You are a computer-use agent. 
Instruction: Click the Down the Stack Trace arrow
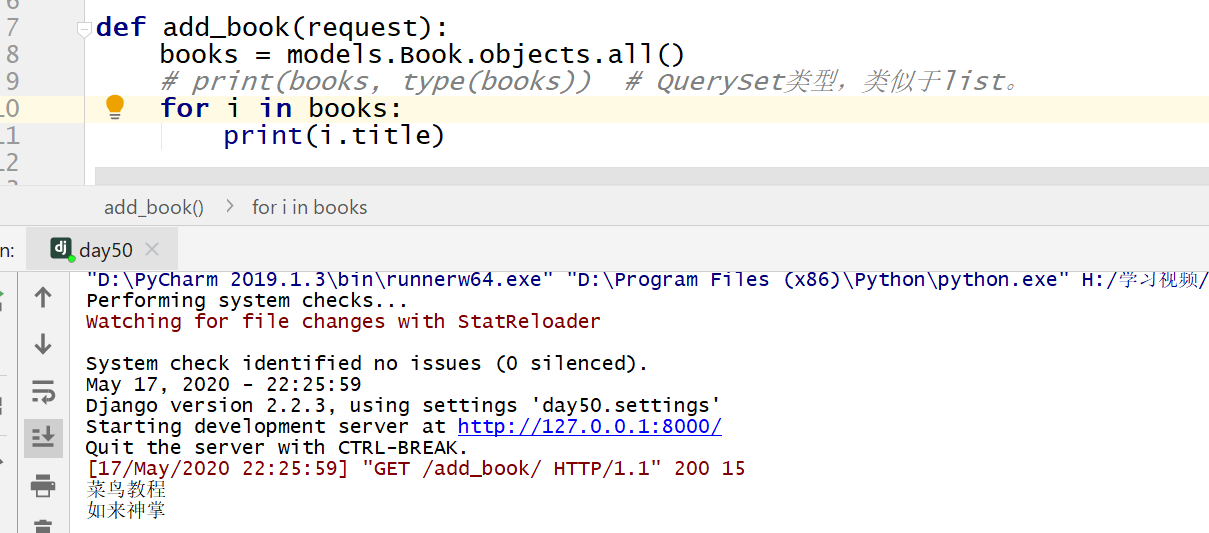tap(43, 344)
